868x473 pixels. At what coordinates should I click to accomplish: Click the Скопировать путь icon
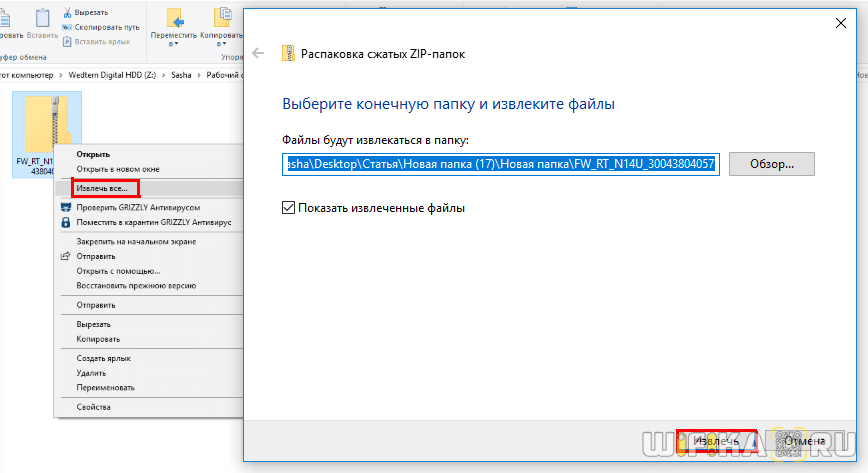(x=66, y=27)
